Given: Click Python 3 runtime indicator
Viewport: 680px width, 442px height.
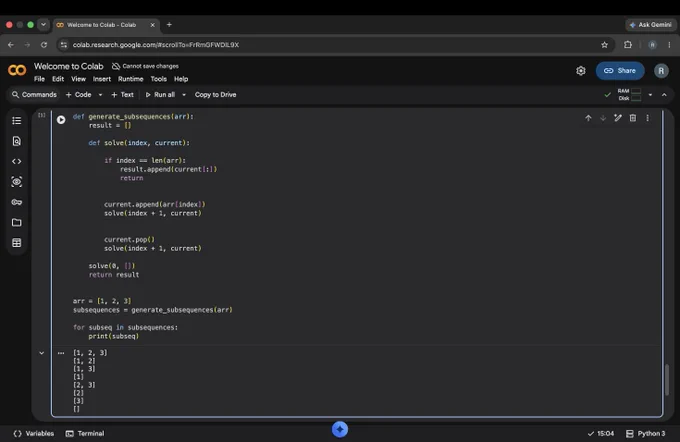Looking at the screenshot, I should click(x=646, y=433).
